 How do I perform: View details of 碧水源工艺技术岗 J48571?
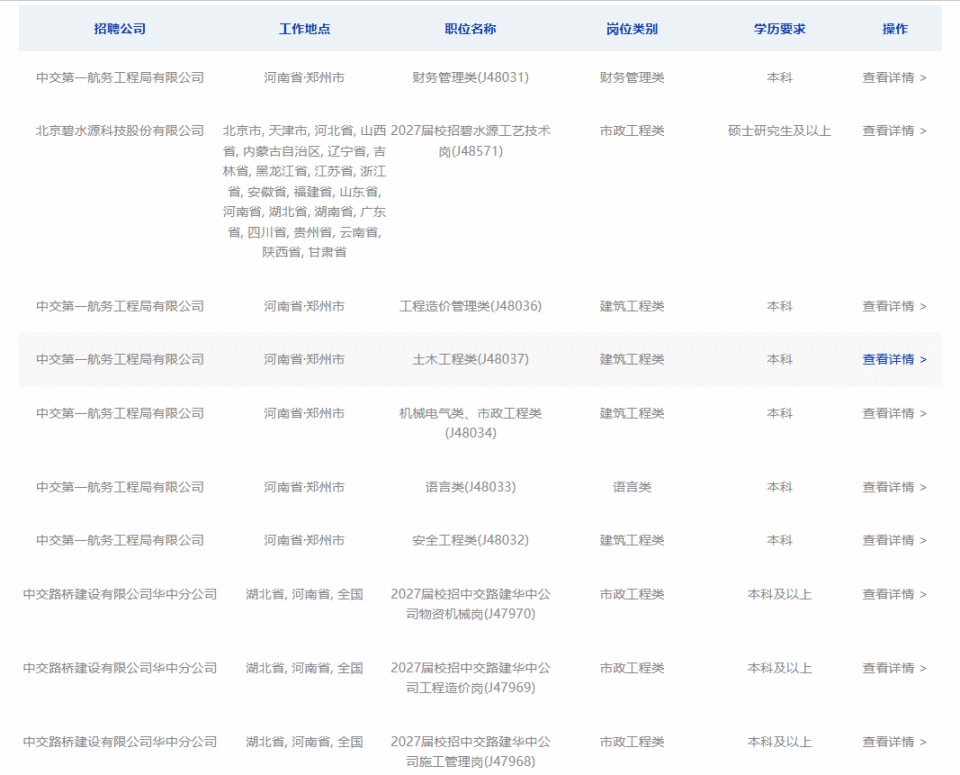pos(894,131)
